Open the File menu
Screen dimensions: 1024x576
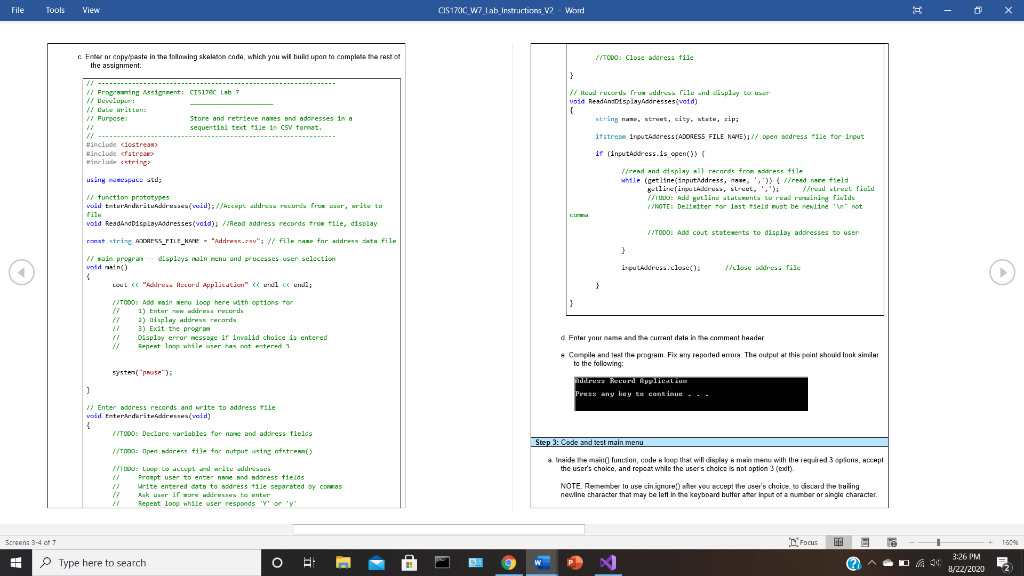coord(18,10)
